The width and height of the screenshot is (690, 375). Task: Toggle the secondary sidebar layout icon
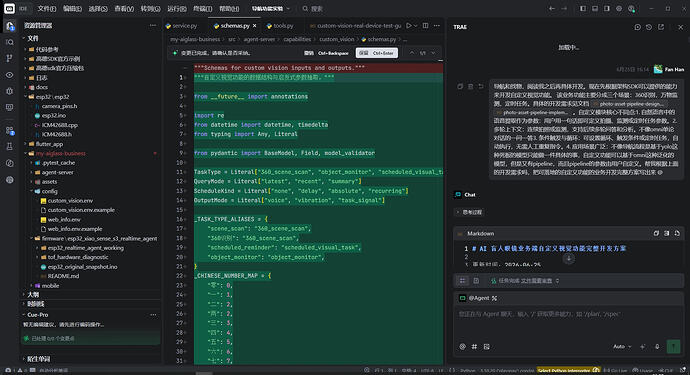[x=607, y=8]
